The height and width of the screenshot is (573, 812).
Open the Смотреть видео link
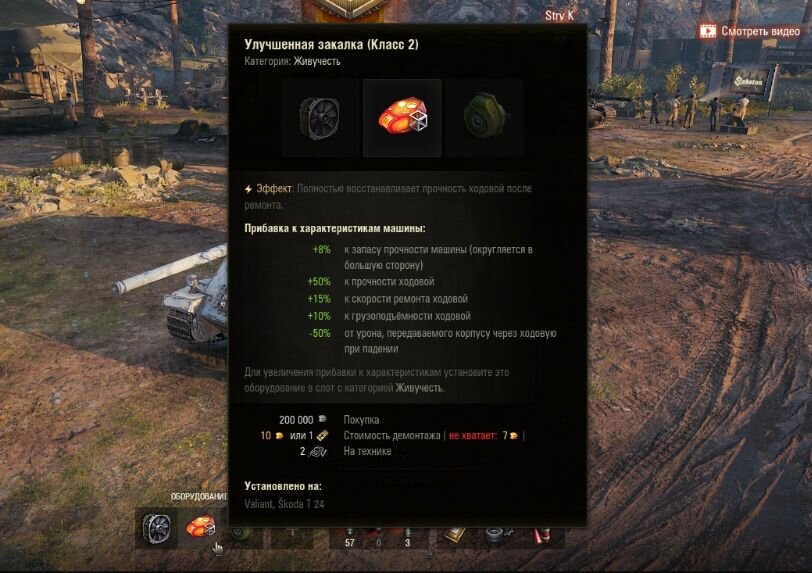point(760,32)
